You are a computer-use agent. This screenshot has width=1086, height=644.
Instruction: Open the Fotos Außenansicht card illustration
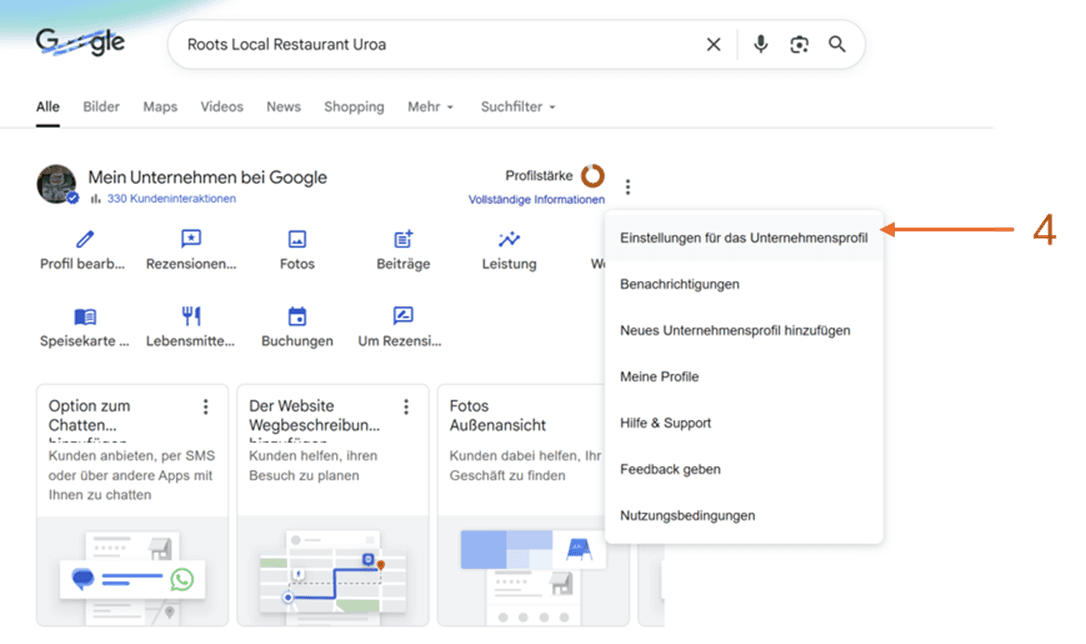(x=533, y=571)
